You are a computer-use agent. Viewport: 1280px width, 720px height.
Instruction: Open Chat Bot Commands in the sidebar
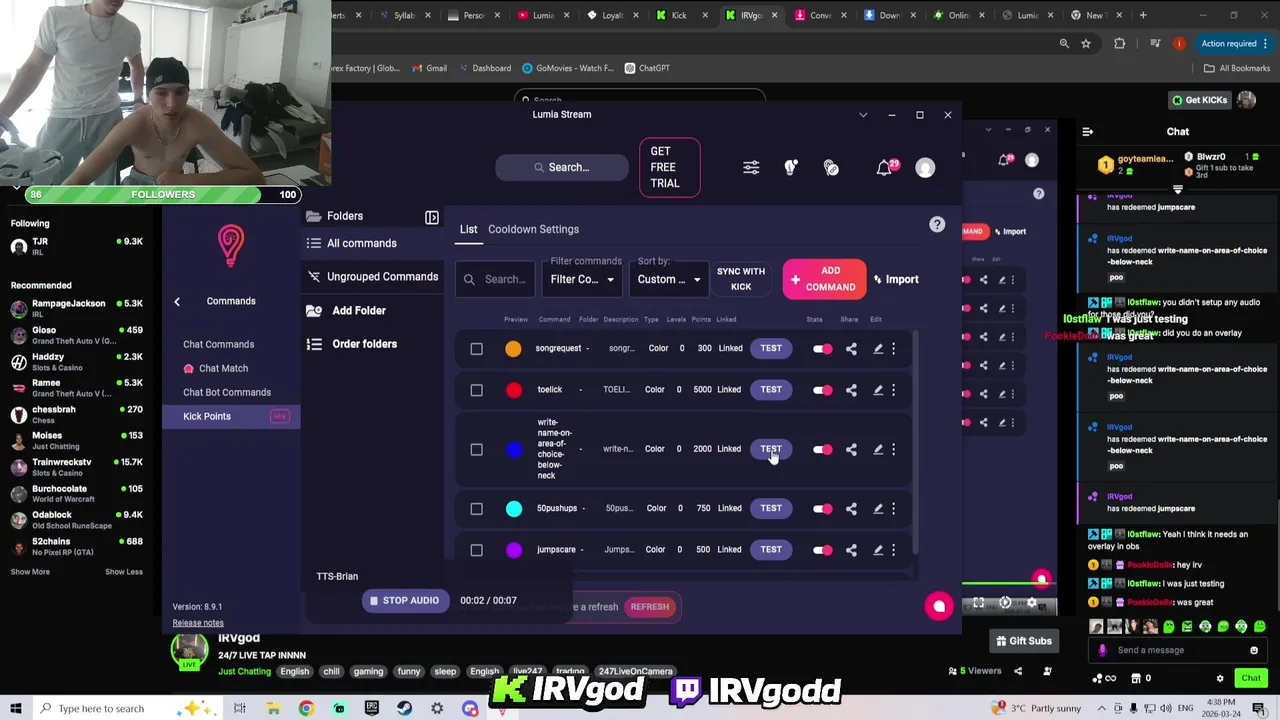tap(227, 392)
